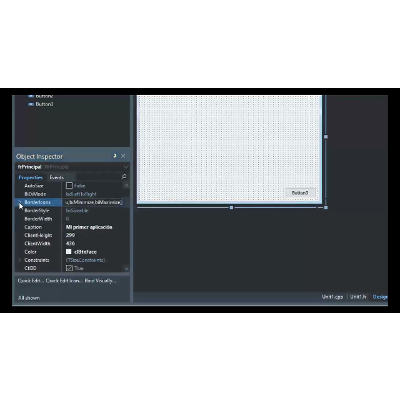400x400 pixels.
Task: Select the ClientWidth property name
Action: [x=37, y=244]
